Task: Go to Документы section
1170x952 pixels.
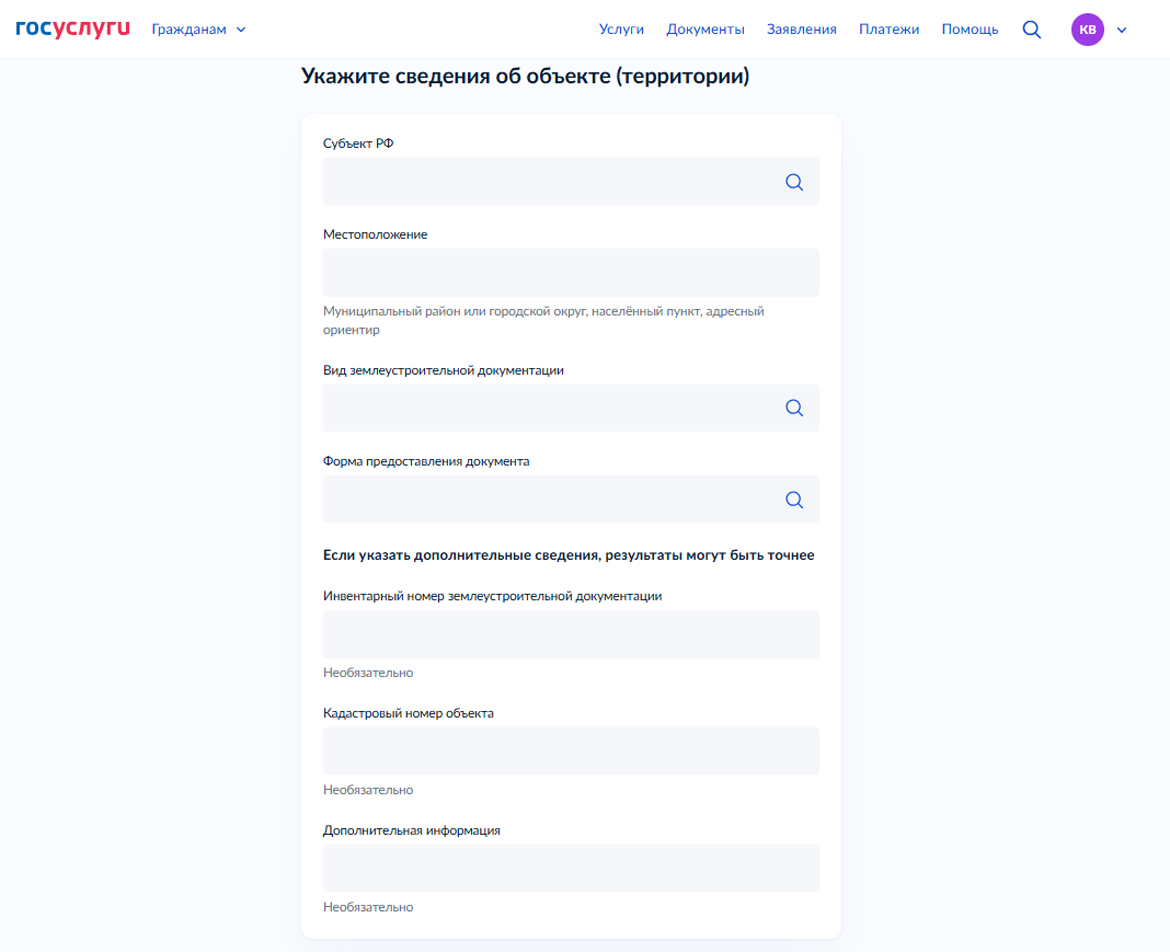Action: pos(705,29)
